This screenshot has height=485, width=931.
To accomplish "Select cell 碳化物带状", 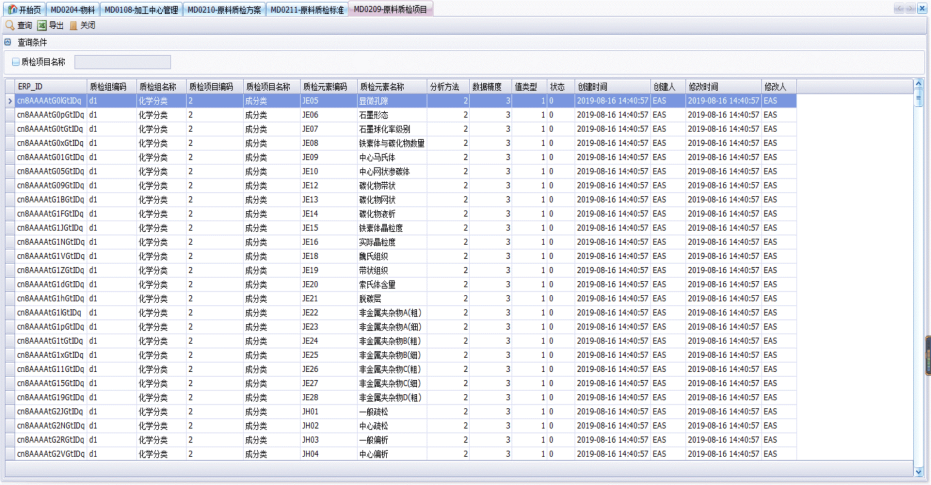I will click(392, 186).
